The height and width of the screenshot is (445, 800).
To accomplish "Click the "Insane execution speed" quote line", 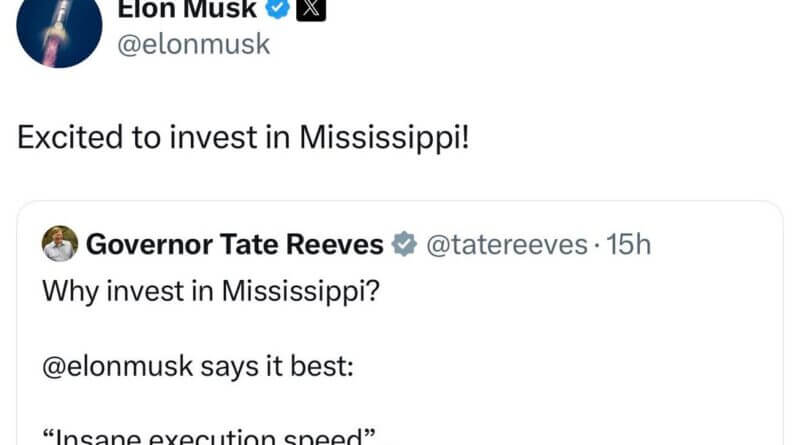I will click(x=208, y=438).
